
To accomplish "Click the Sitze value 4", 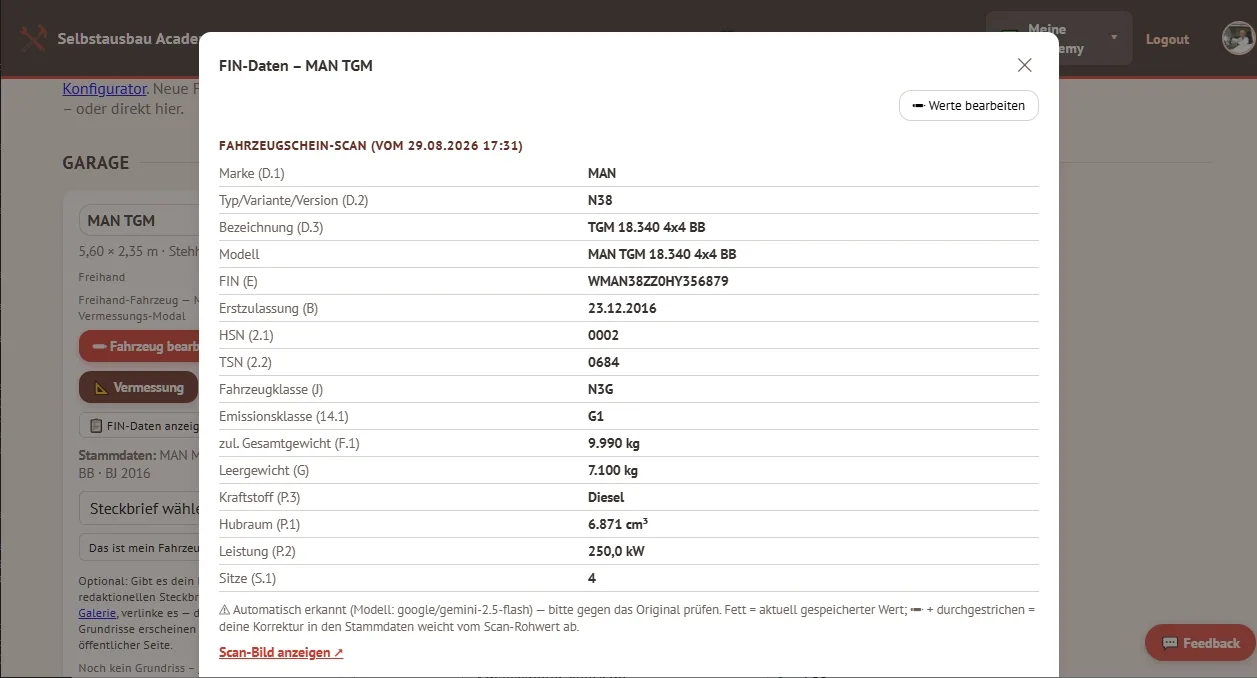I will 592,578.
